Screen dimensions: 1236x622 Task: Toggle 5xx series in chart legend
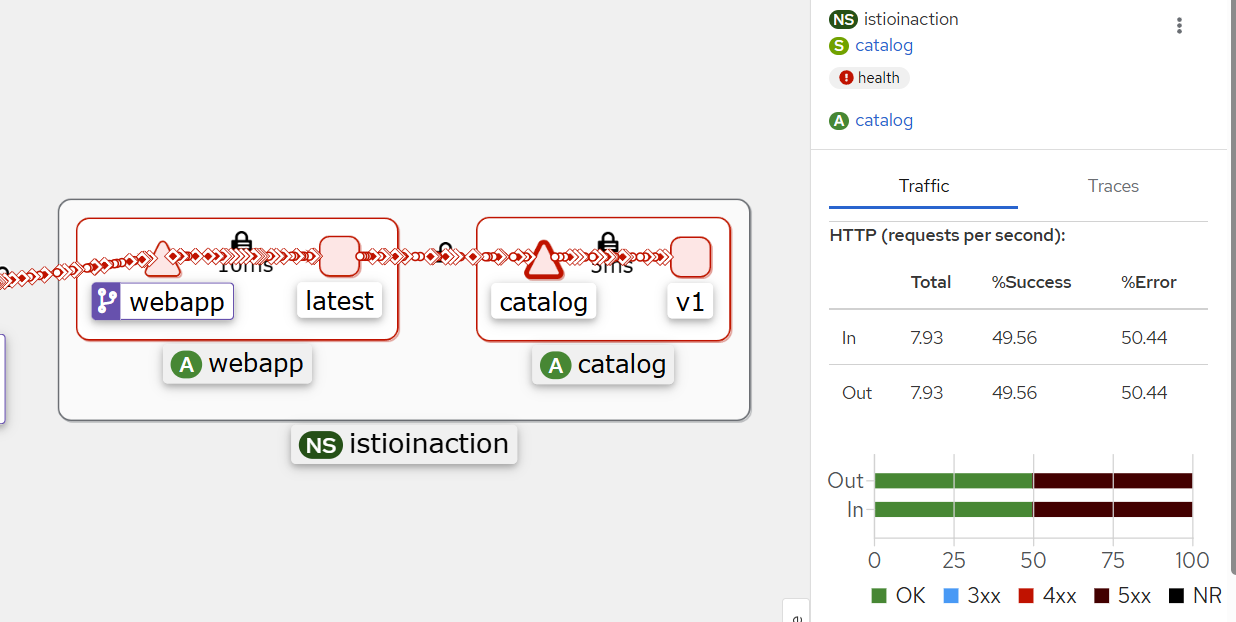point(1122,596)
